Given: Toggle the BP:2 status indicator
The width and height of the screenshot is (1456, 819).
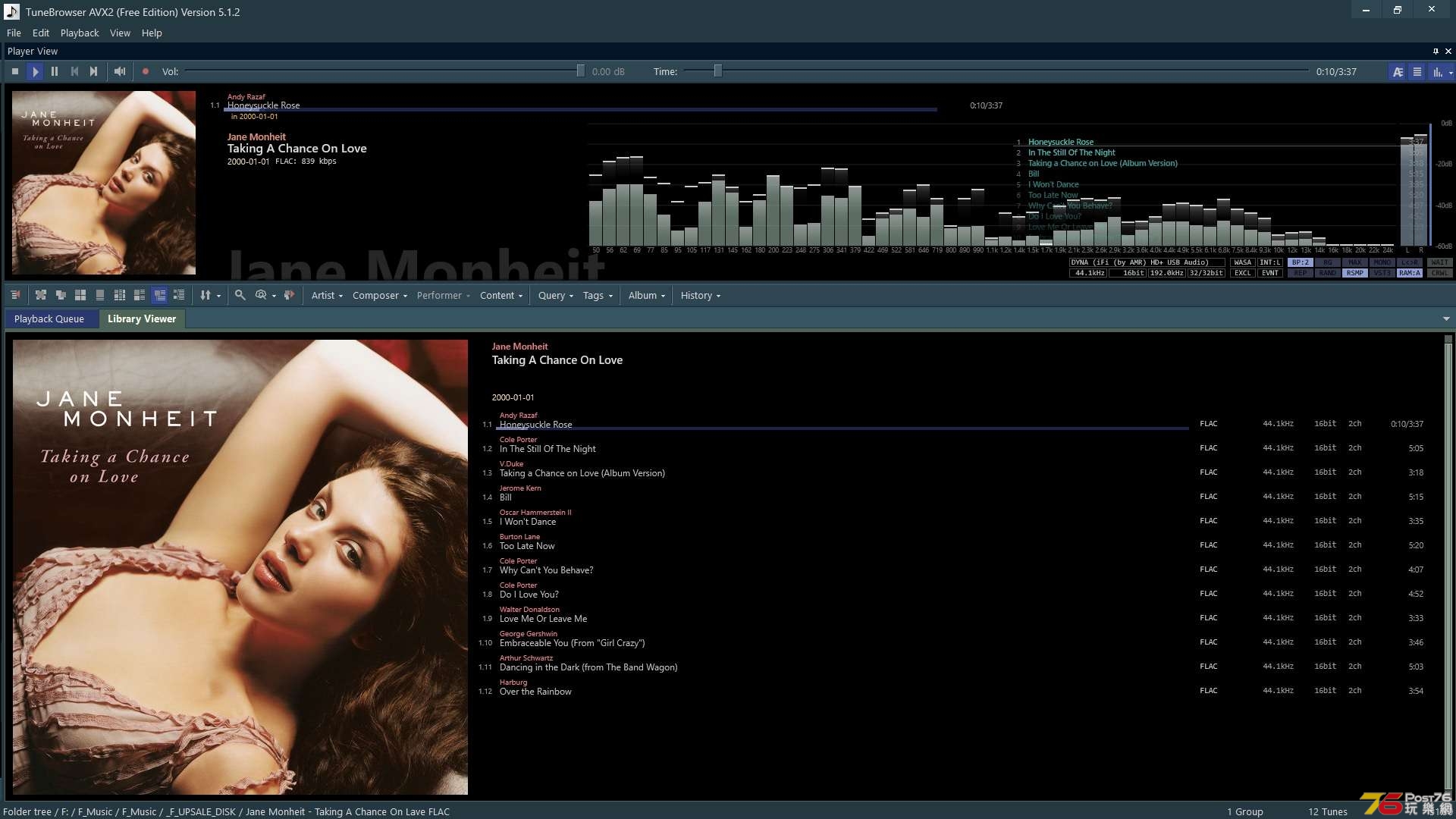Looking at the screenshot, I should click(1300, 262).
